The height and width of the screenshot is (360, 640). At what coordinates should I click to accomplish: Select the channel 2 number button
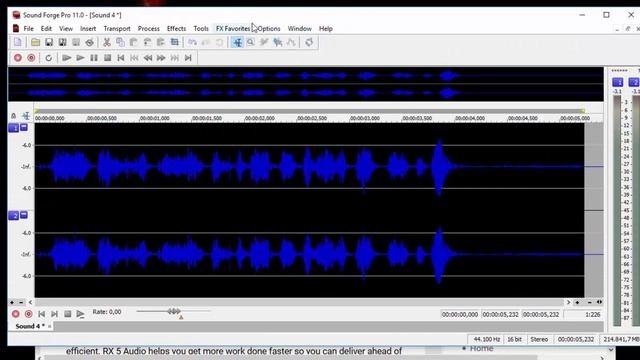tap(13, 216)
